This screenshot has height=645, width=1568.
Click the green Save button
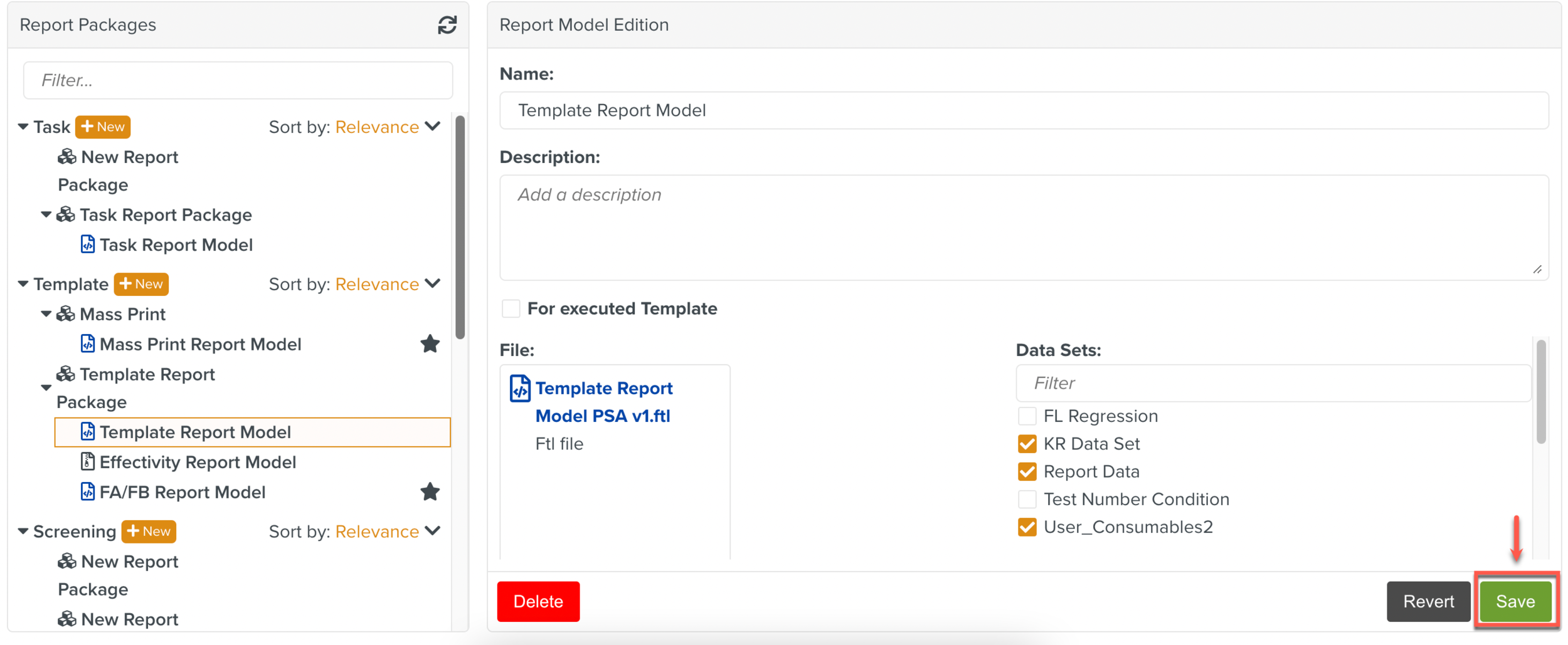click(x=1515, y=601)
